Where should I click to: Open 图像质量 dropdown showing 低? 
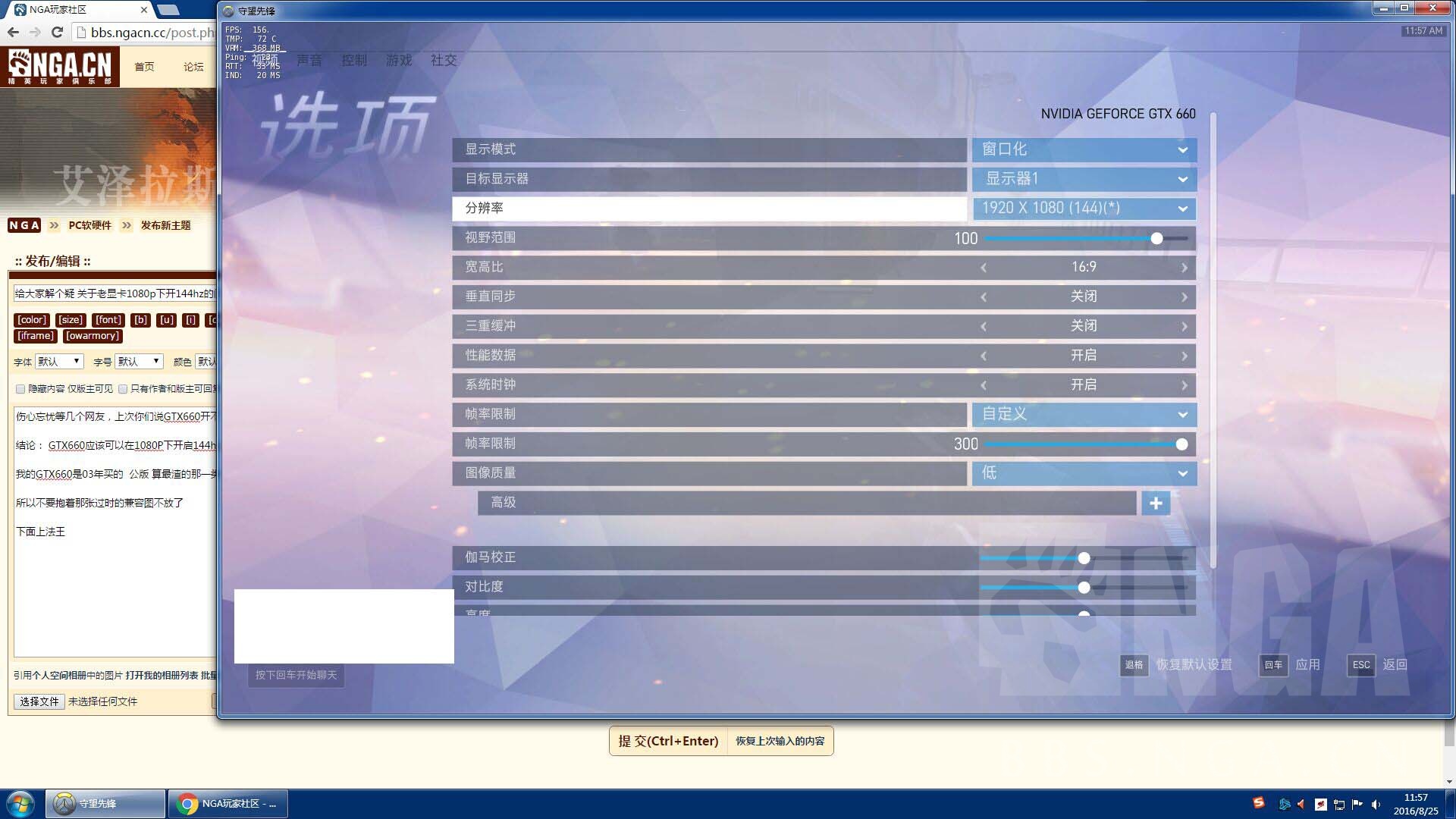click(1084, 473)
